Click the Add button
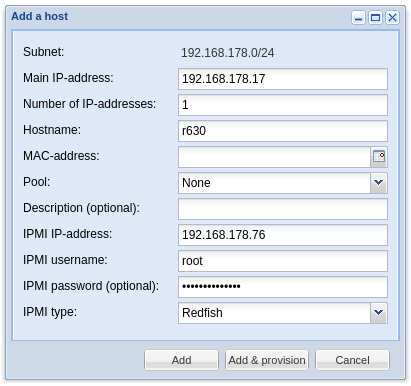The width and height of the screenshot is (411, 386). tap(181, 360)
